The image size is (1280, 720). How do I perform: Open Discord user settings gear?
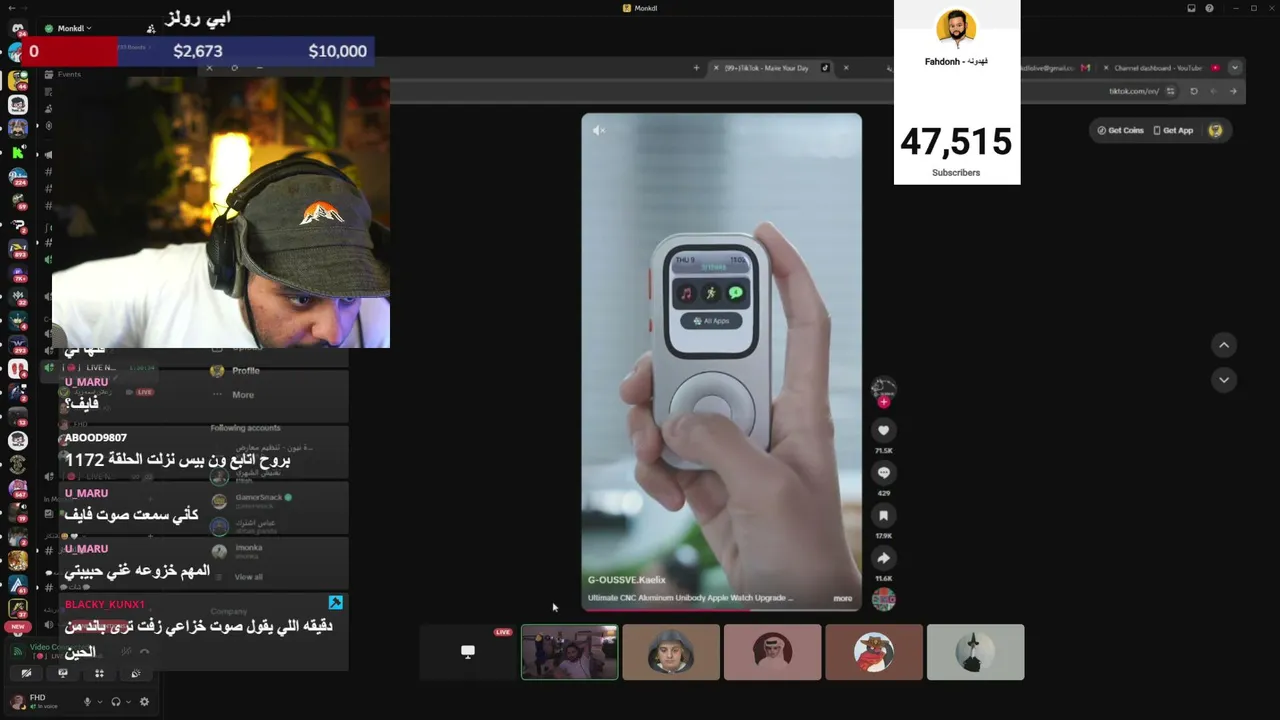click(145, 702)
